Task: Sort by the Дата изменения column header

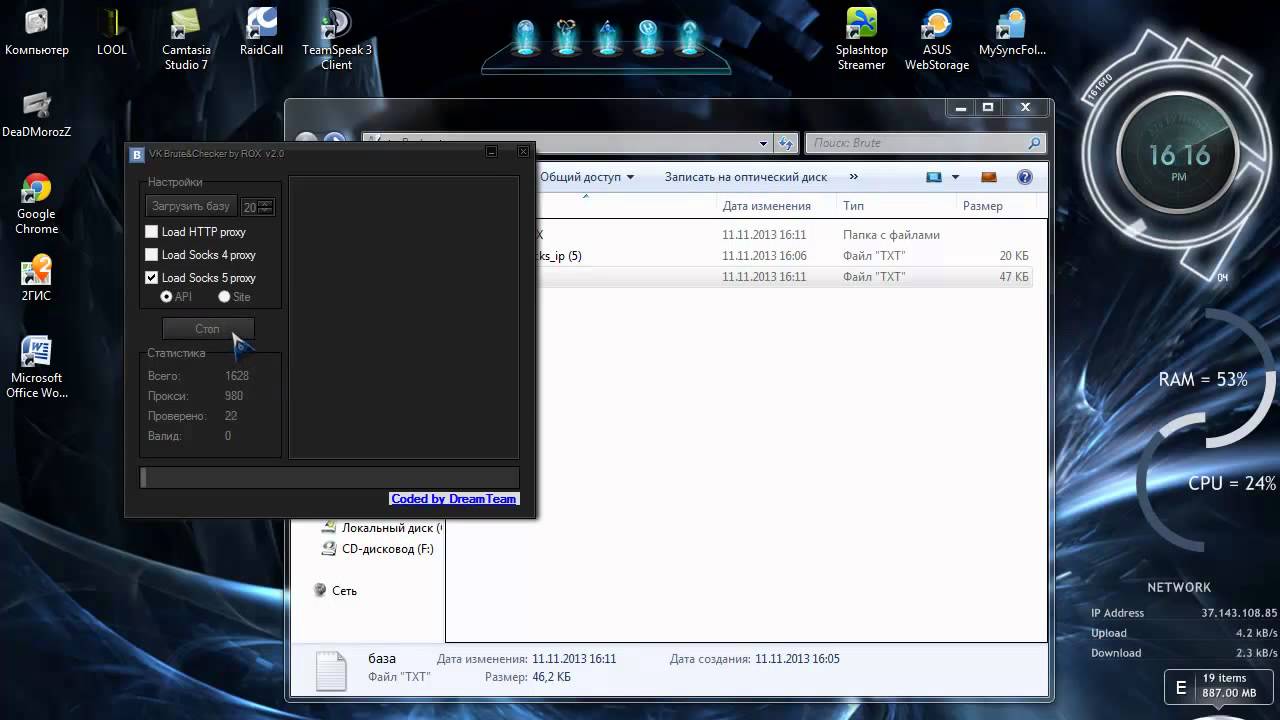Action: click(x=766, y=206)
